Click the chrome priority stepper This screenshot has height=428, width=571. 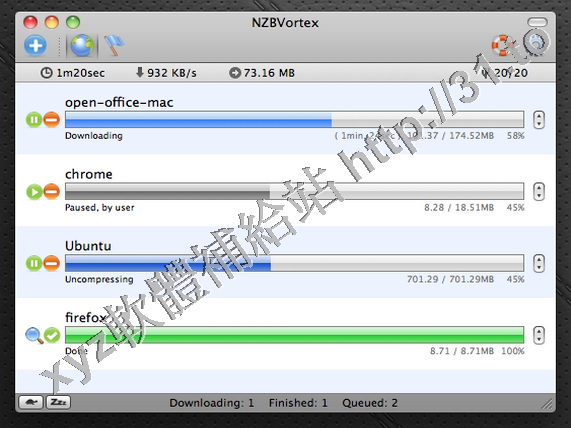(x=539, y=191)
